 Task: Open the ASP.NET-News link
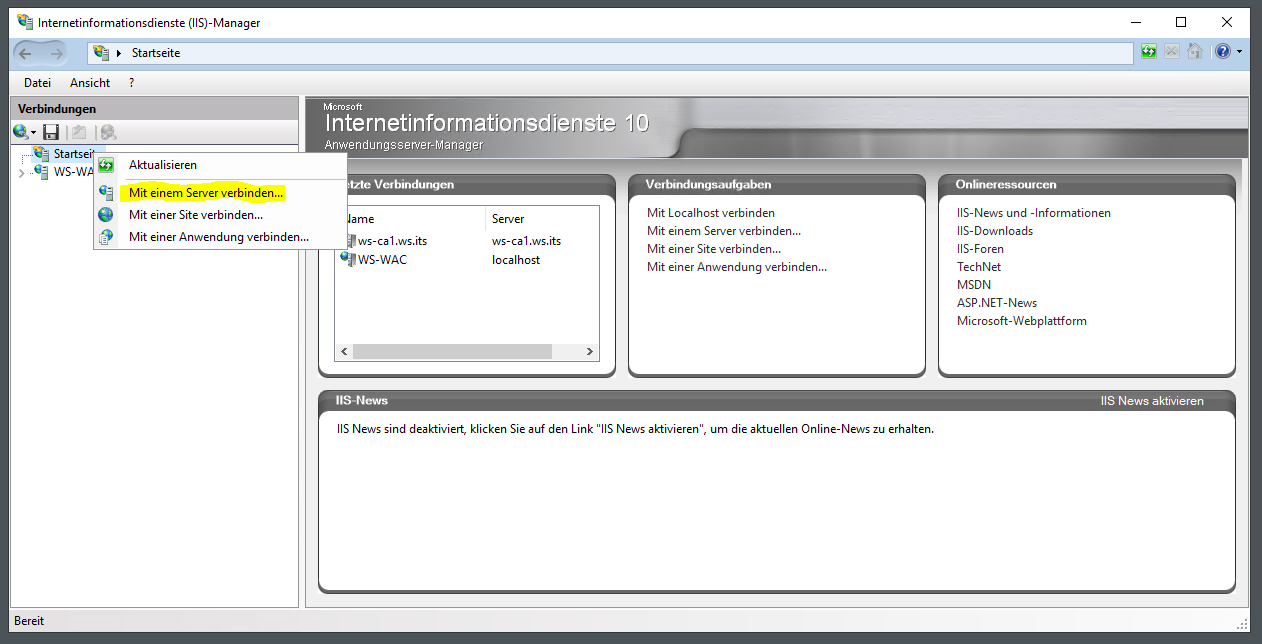(x=997, y=303)
